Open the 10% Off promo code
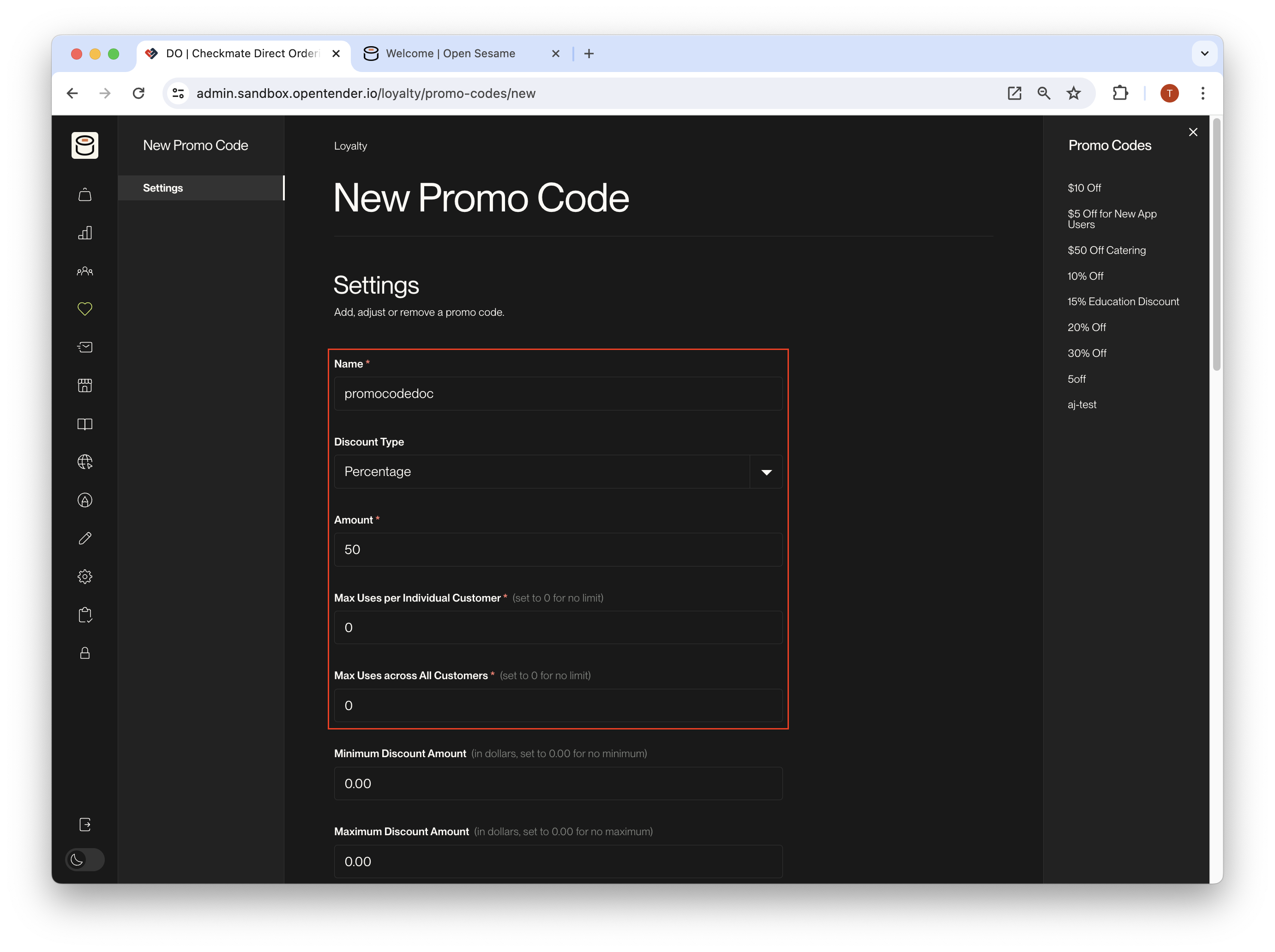Screen dimensions: 1275x952 (x=1085, y=276)
